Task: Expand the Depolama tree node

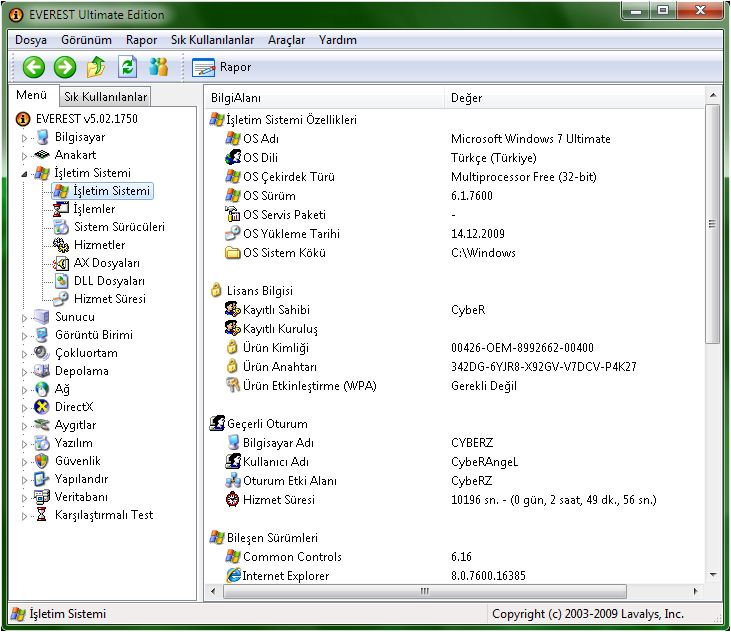Action: tap(24, 372)
